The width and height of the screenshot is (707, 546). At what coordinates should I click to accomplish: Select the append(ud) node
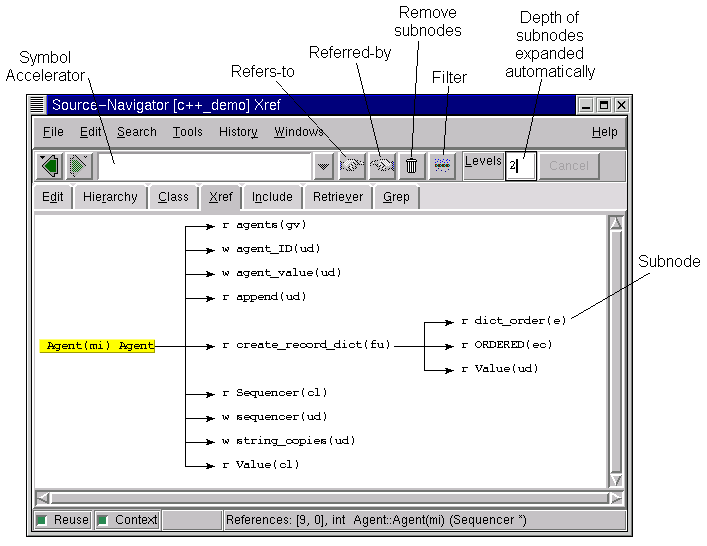pyautogui.click(x=265, y=297)
